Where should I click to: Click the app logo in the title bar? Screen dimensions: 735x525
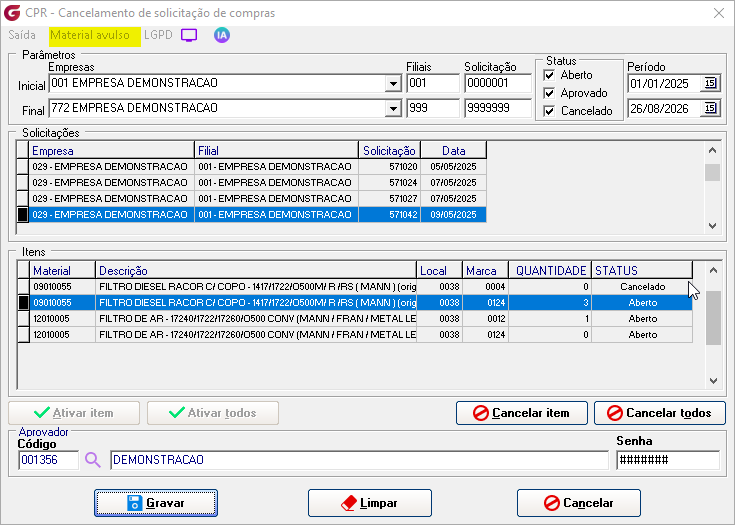pos(12,13)
